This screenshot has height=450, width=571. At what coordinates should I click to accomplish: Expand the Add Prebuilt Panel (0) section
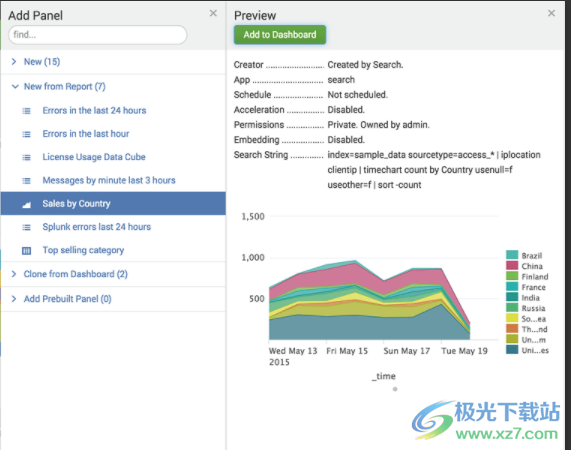14,299
